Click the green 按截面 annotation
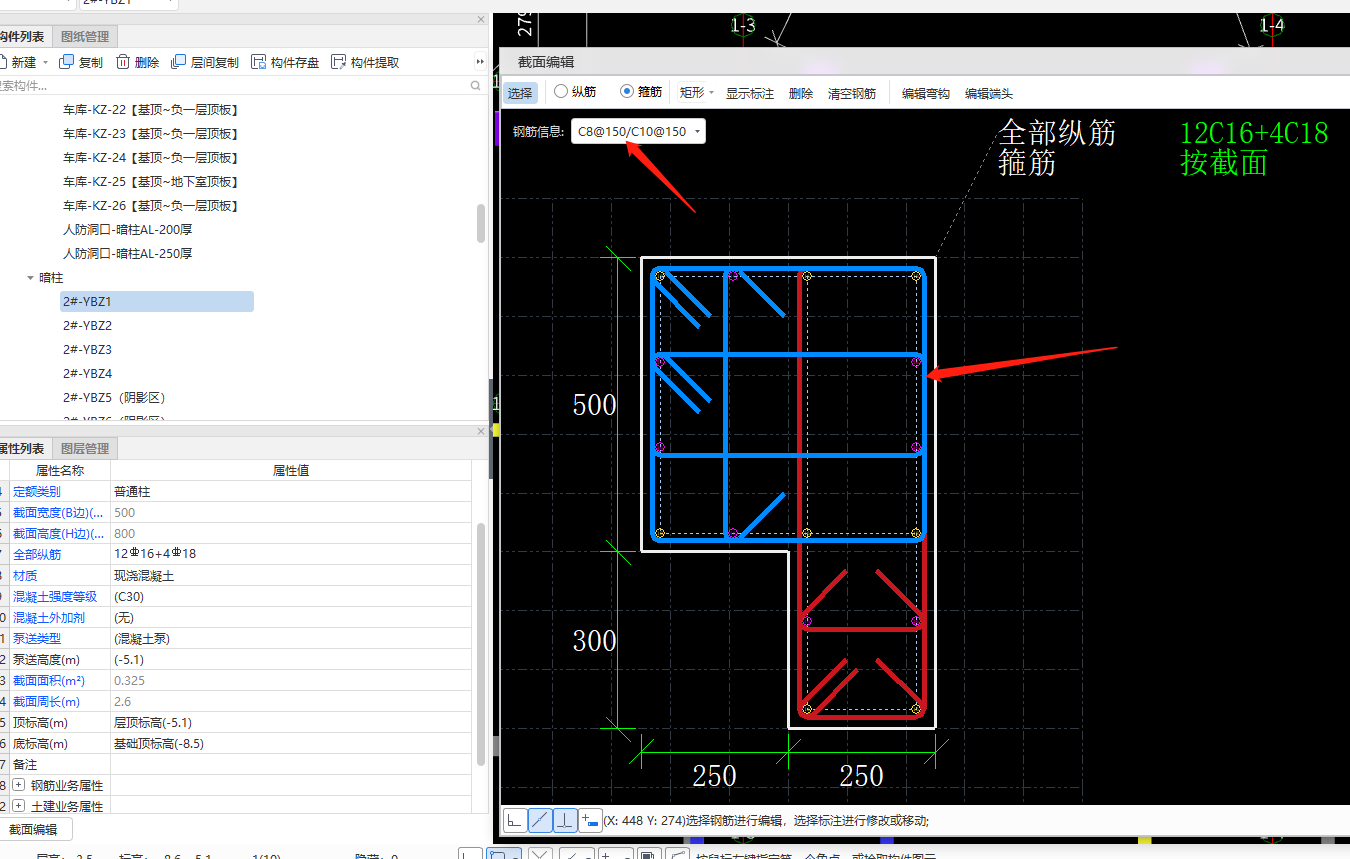Screen dimensions: 1350x859 1224,163
